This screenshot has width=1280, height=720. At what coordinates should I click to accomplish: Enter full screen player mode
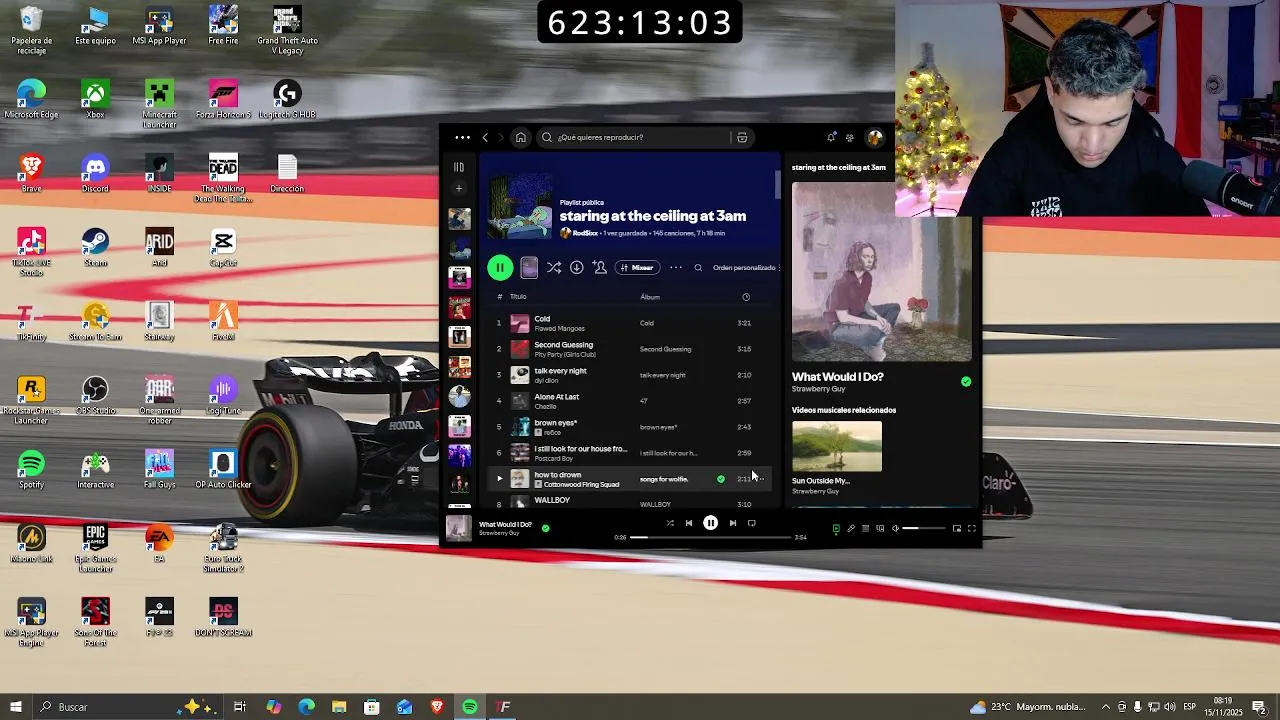(x=971, y=528)
